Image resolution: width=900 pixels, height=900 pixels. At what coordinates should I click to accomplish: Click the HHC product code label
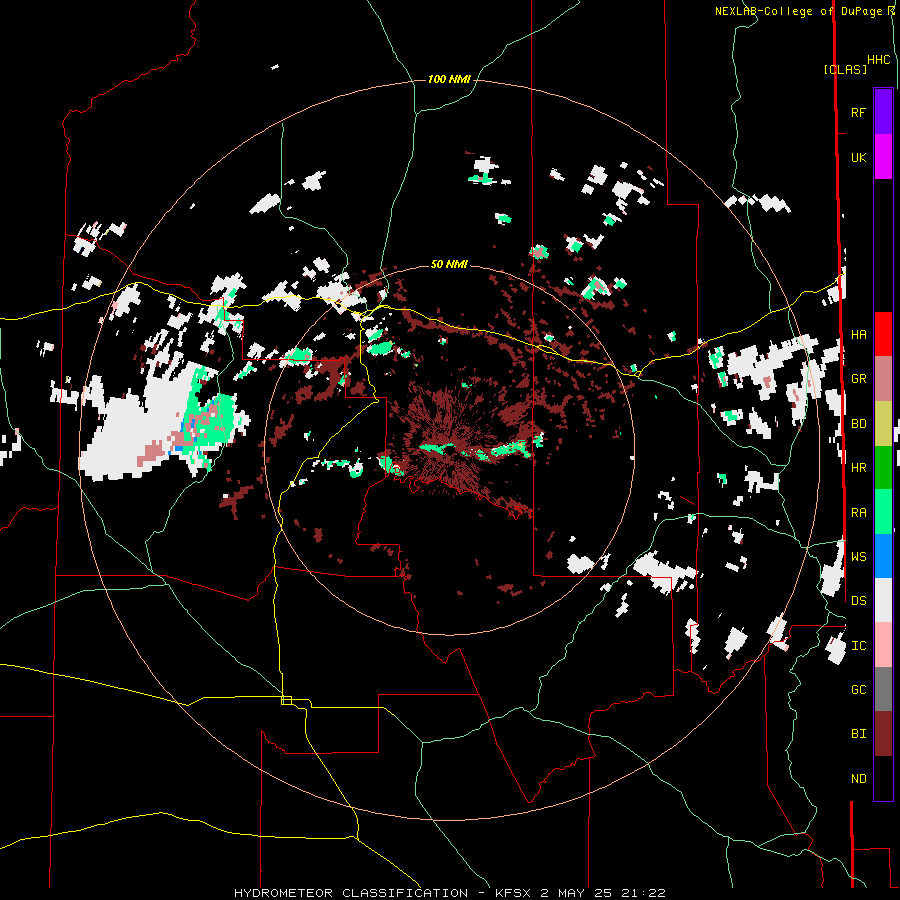(879, 60)
